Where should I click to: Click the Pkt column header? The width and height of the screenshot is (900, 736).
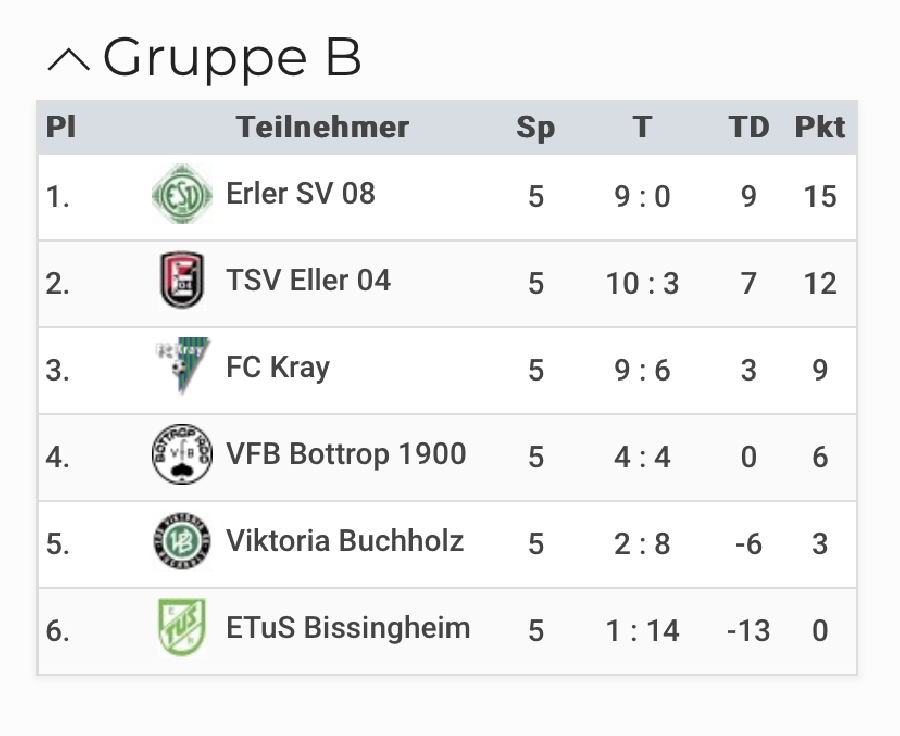pos(820,127)
